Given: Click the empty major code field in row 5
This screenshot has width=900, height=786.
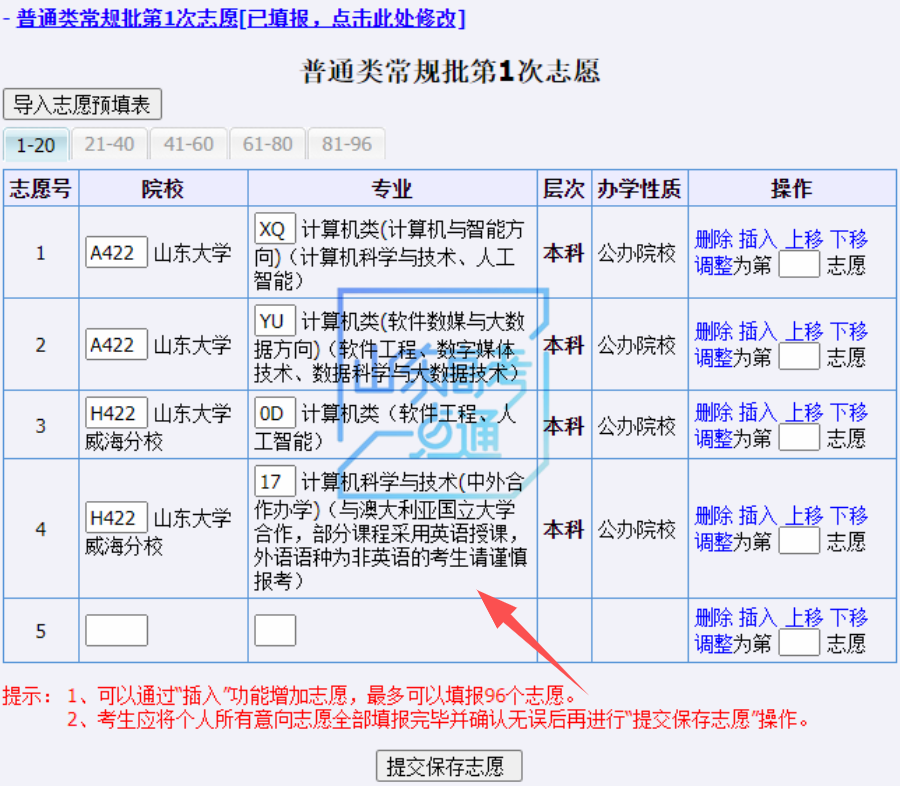Looking at the screenshot, I should pyautogui.click(x=275, y=631).
